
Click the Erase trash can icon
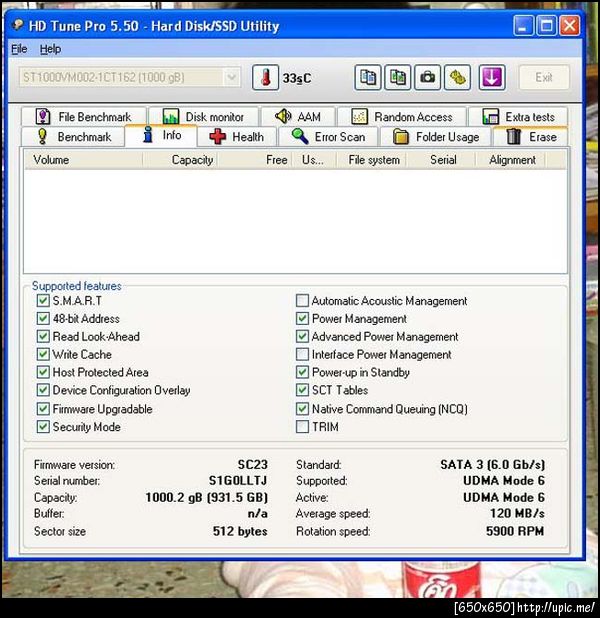(514, 136)
